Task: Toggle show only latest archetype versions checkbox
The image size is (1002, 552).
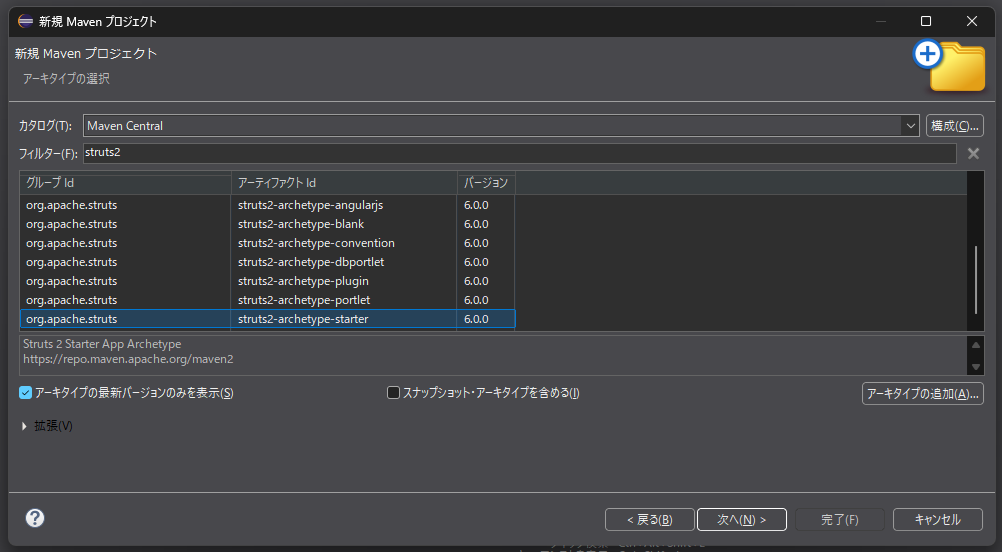Action: click(26, 393)
